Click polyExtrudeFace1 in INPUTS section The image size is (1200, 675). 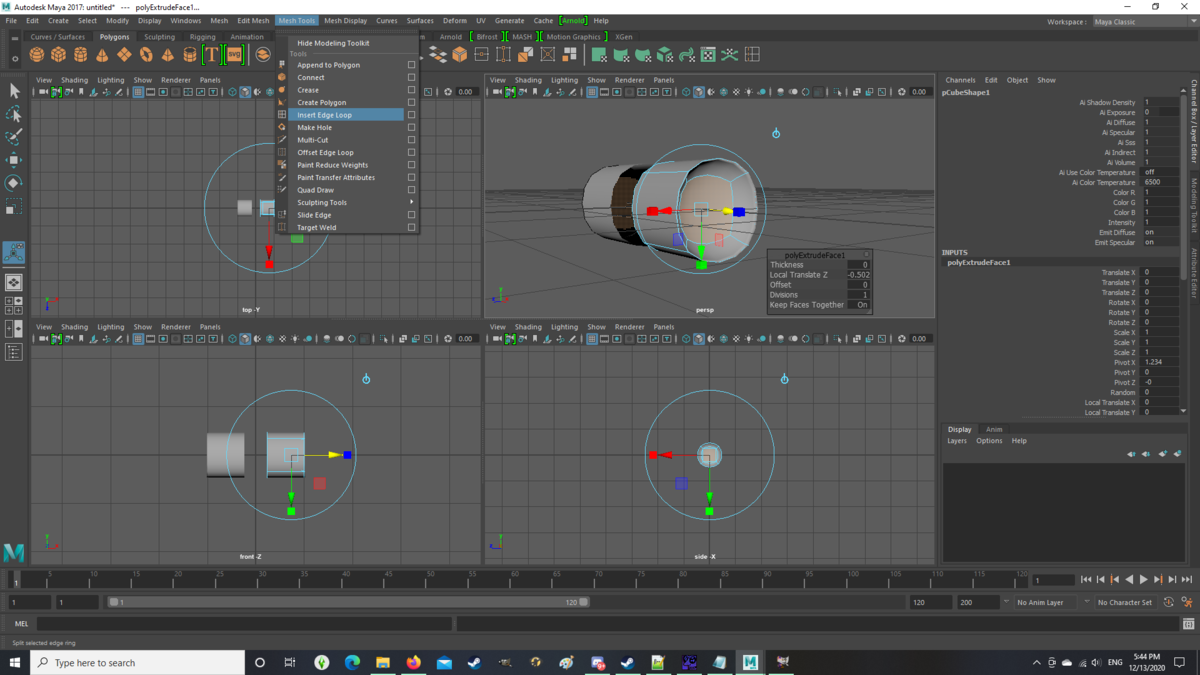tap(979, 262)
